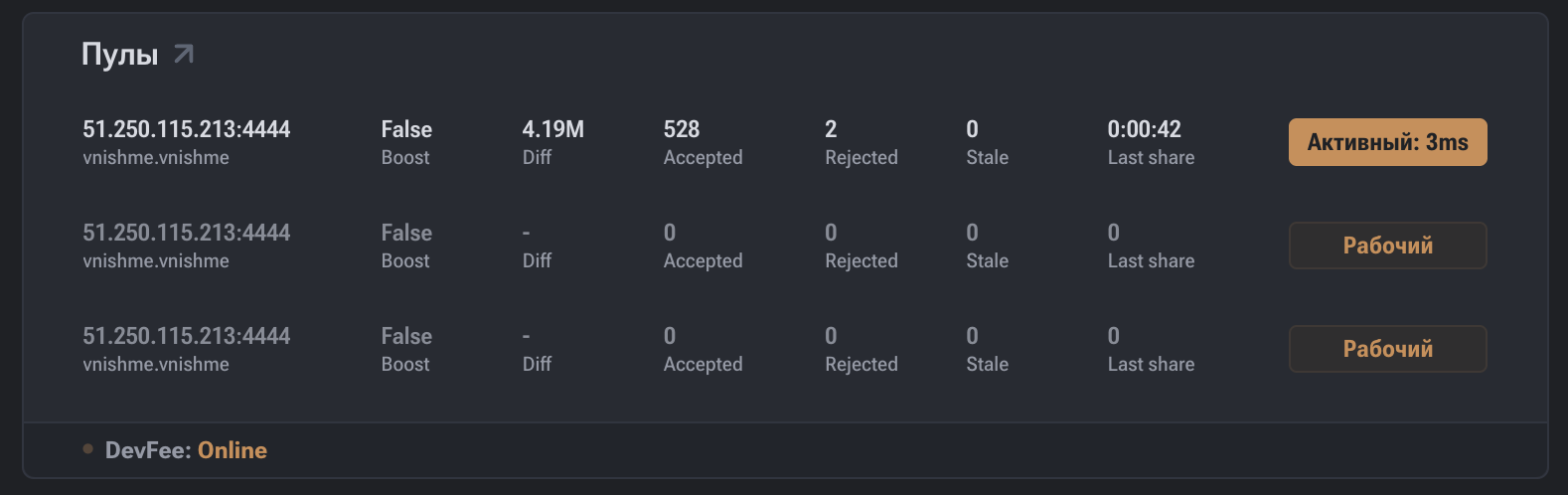This screenshot has height=495, width=1568.
Task: Select the third pool's address in the list
Action: (x=186, y=336)
